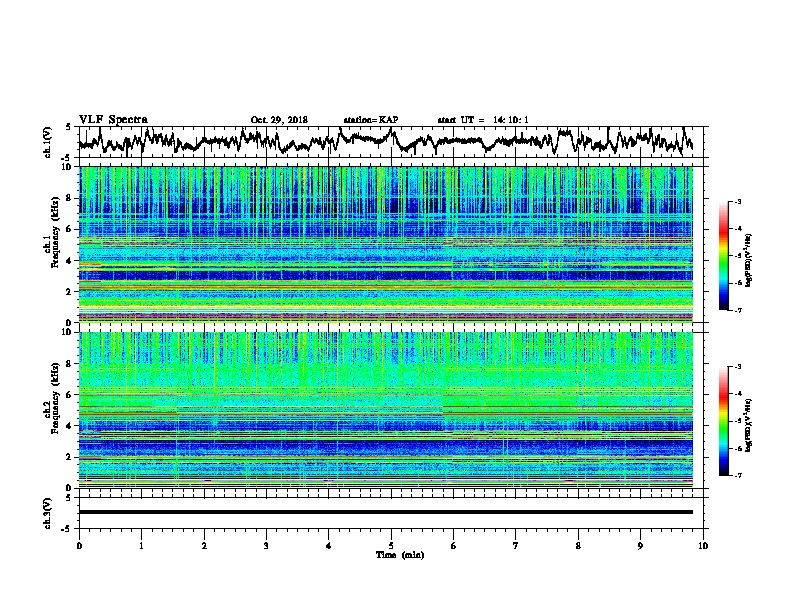Image resolution: width=792 pixels, height=612 pixels.
Task: Click the ch.1 voltage waveform trace
Action: [x=385, y=141]
